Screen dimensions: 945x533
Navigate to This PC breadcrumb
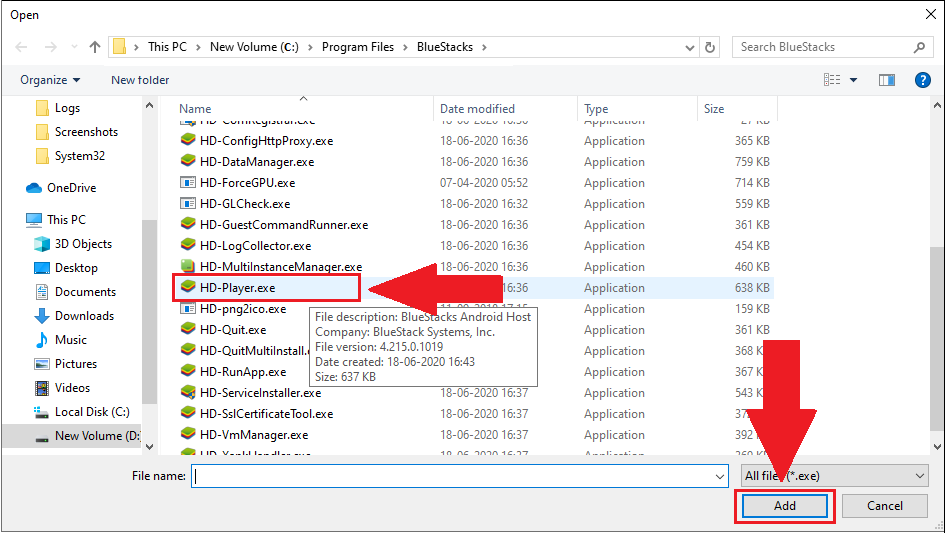pyautogui.click(x=168, y=47)
